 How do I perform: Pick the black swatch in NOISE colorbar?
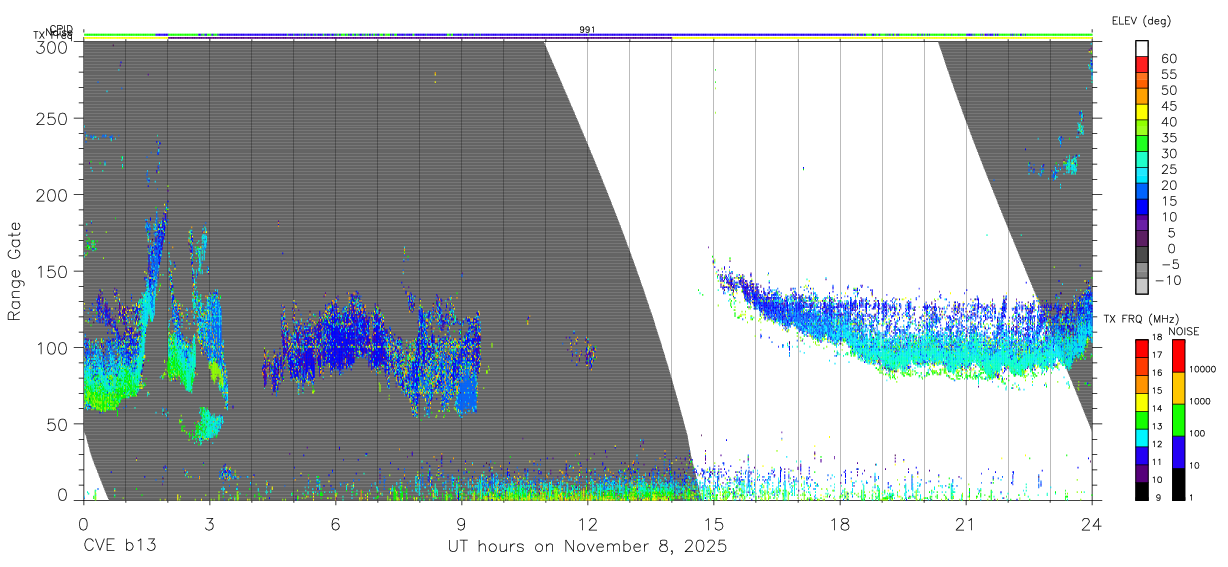click(1178, 482)
